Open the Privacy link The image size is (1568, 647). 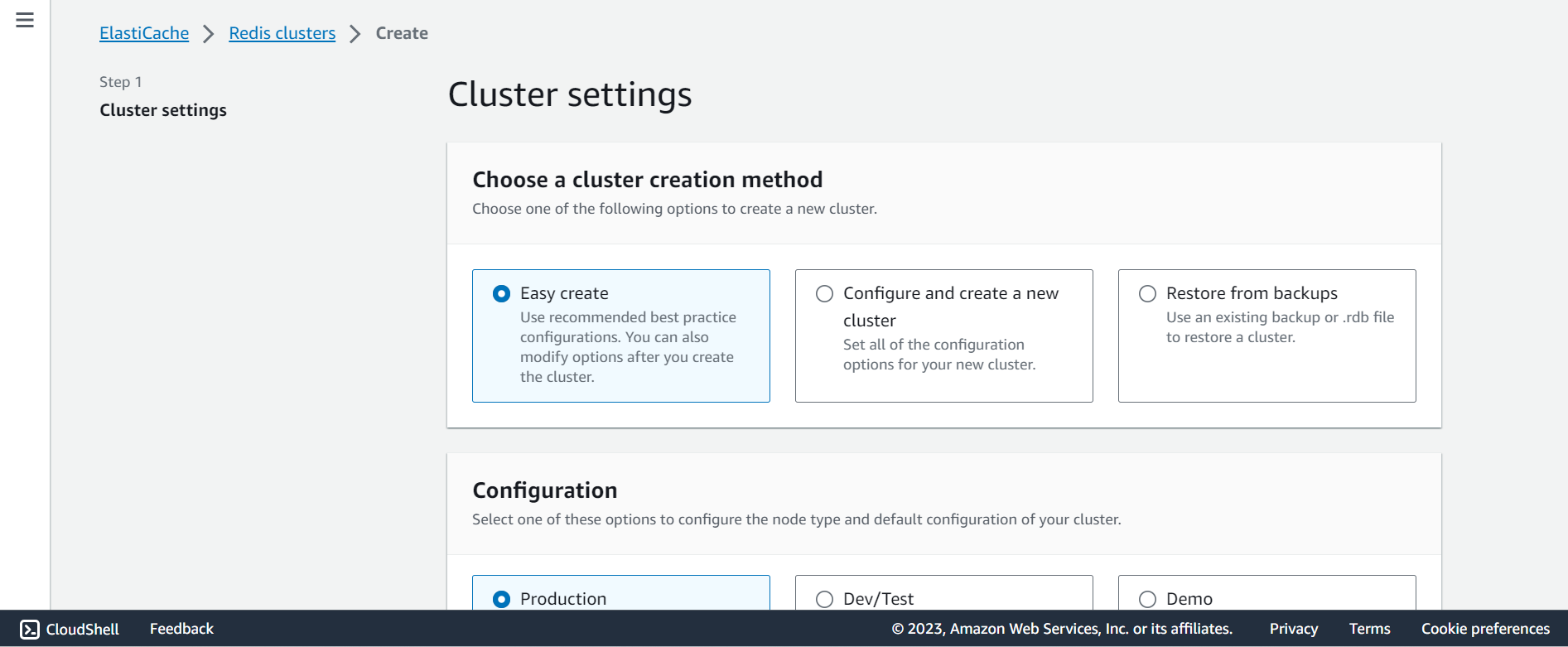[x=1294, y=629]
